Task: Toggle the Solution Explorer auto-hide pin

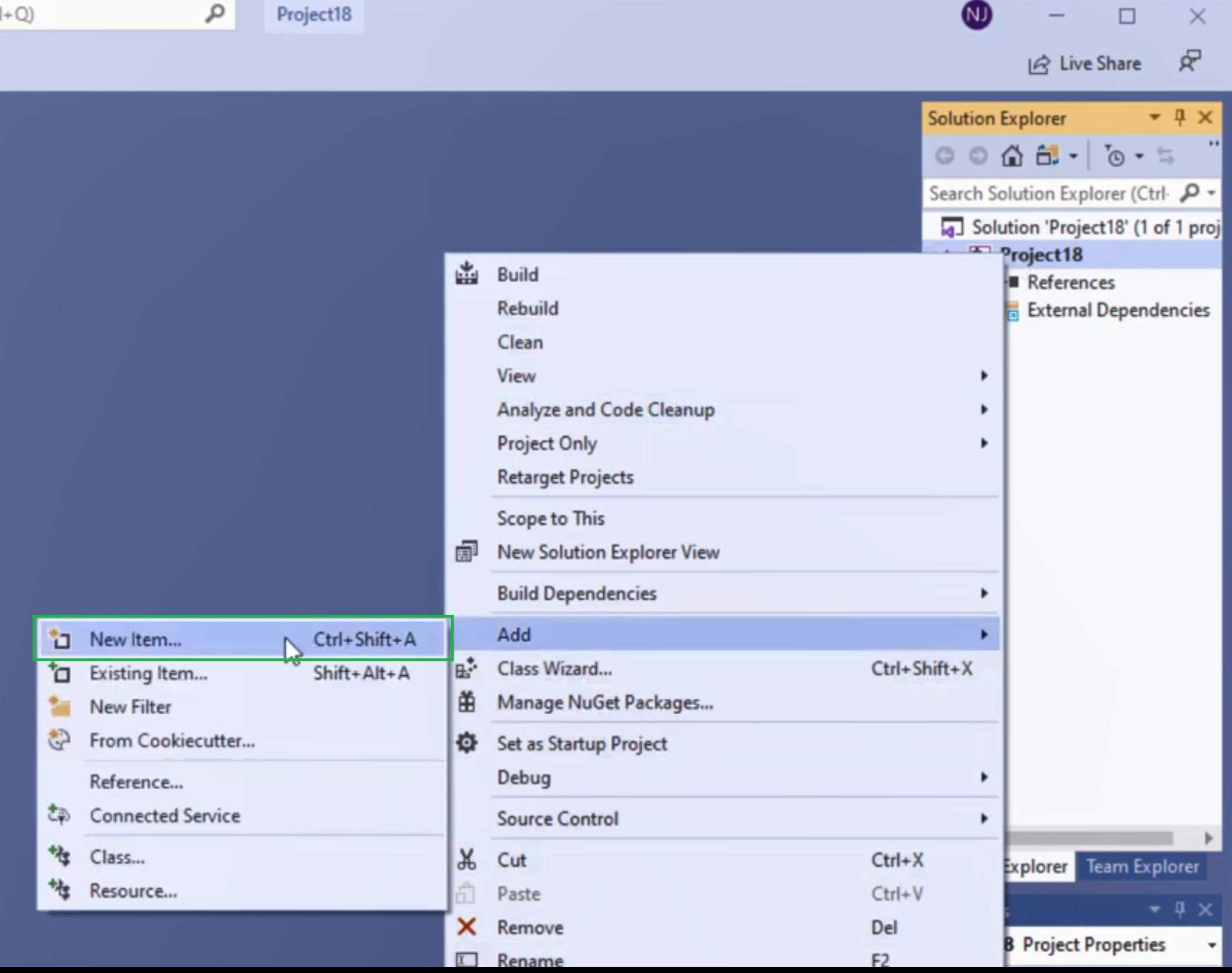Action: [1180, 118]
